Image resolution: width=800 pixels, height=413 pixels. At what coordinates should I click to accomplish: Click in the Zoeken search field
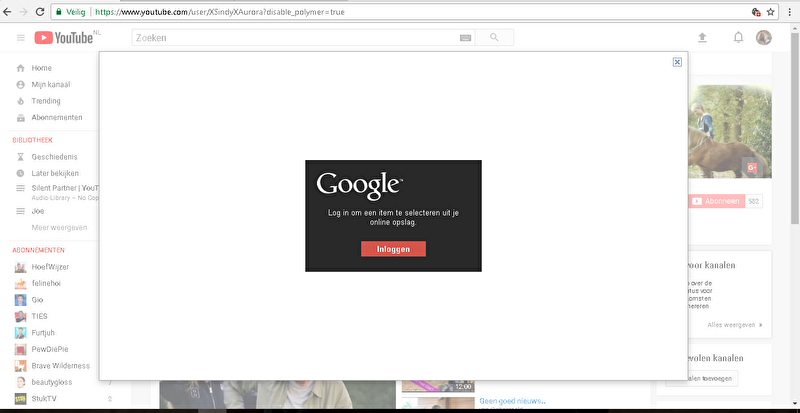290,38
